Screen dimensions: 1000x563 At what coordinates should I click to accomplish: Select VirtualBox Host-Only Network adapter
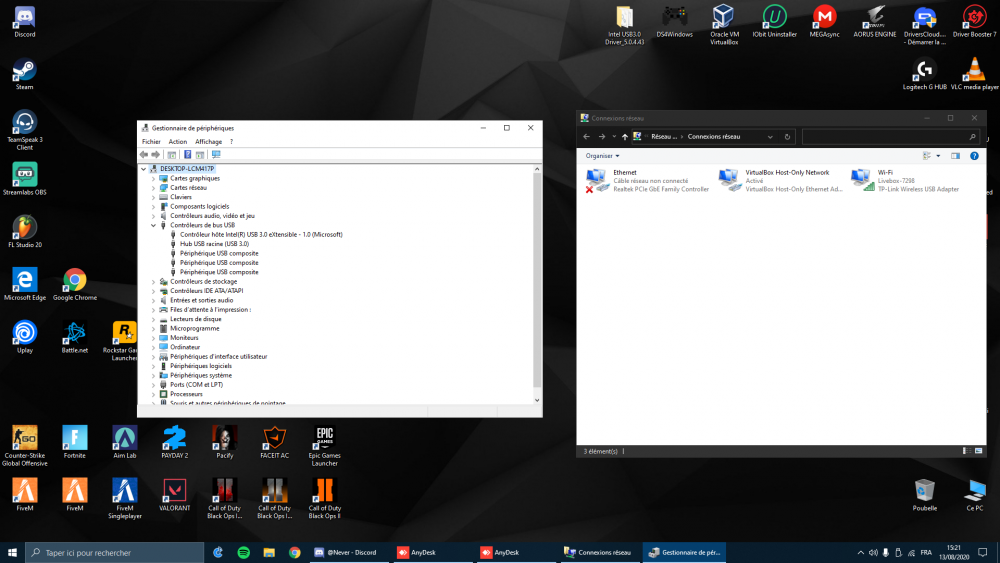pyautogui.click(x=730, y=179)
